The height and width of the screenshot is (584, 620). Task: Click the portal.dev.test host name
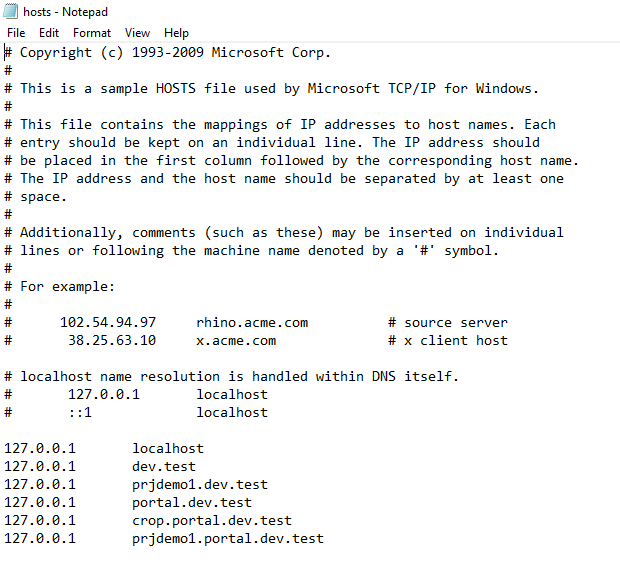click(x=192, y=503)
